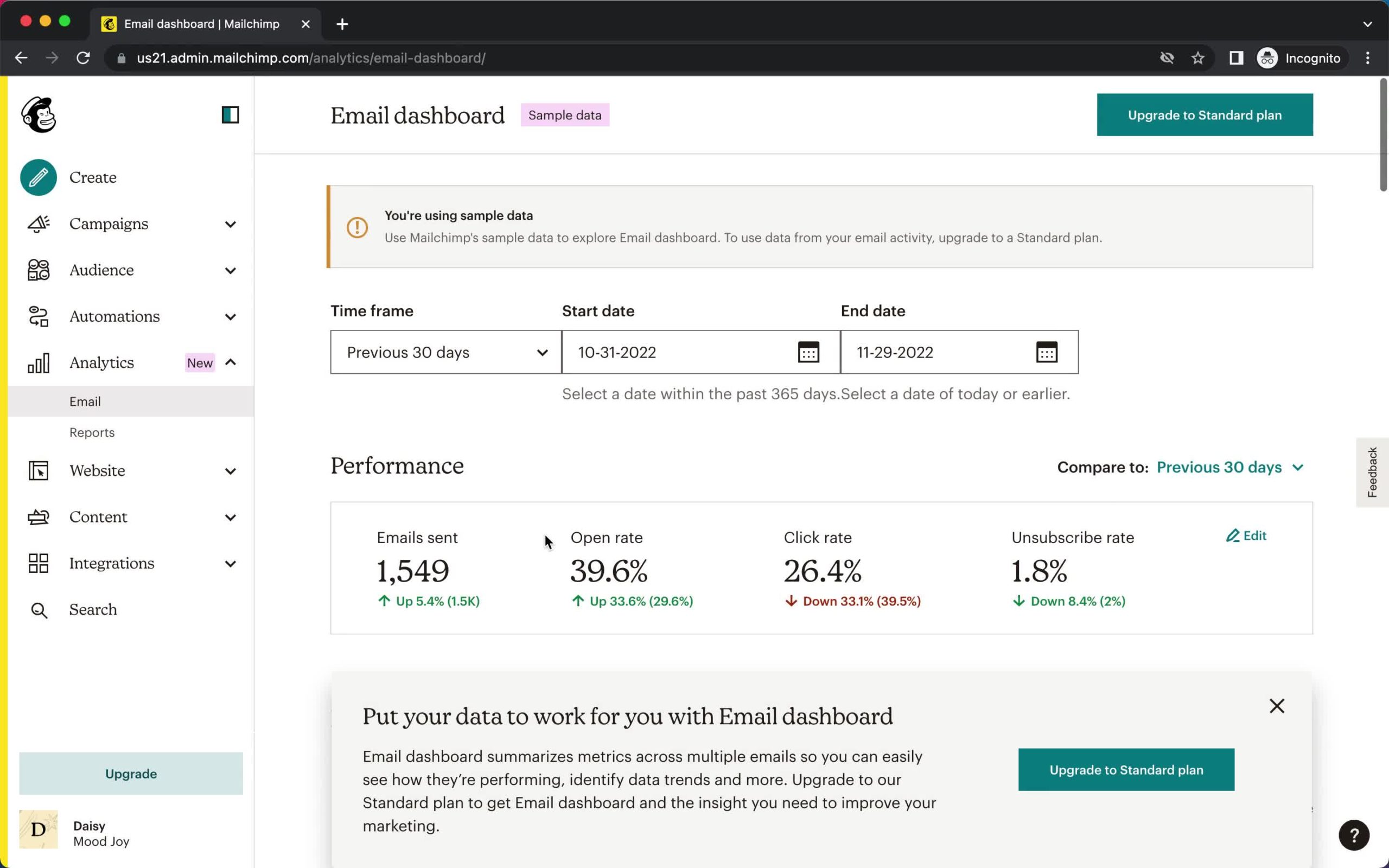Open the Time frame dropdown
Screen dimensions: 1389x868
click(x=445, y=352)
